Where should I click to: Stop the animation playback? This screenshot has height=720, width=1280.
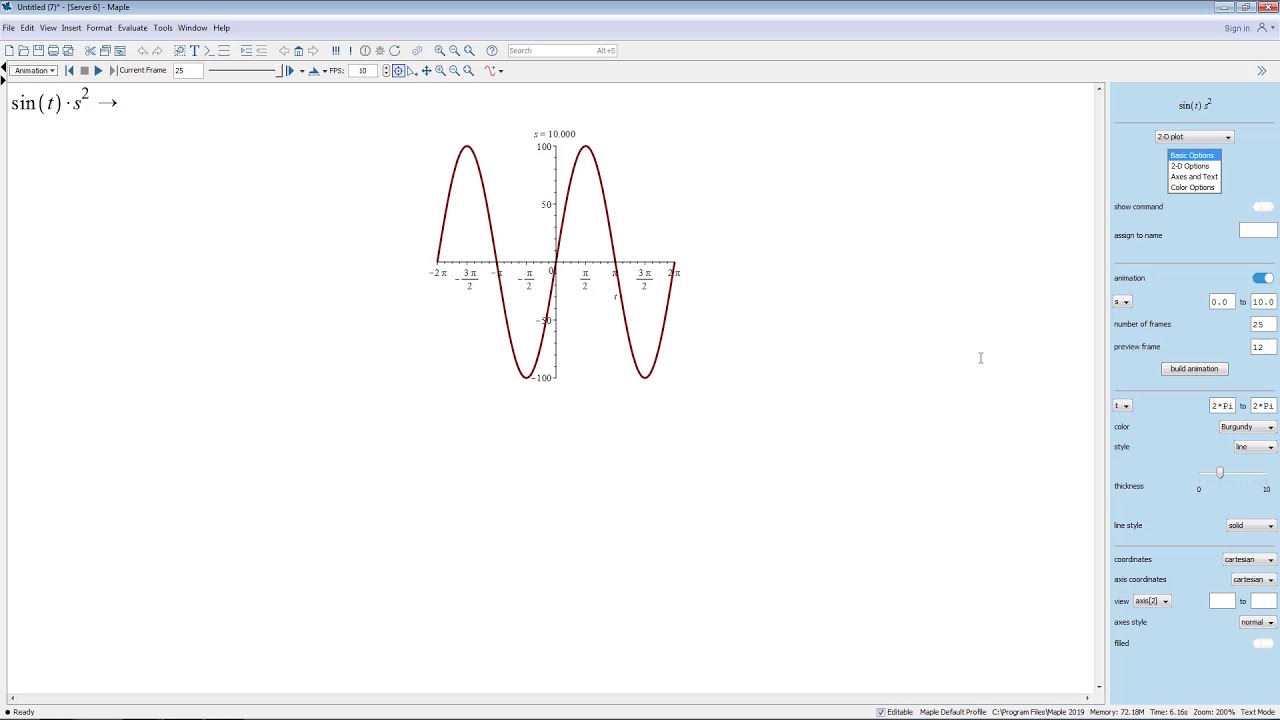[84, 71]
